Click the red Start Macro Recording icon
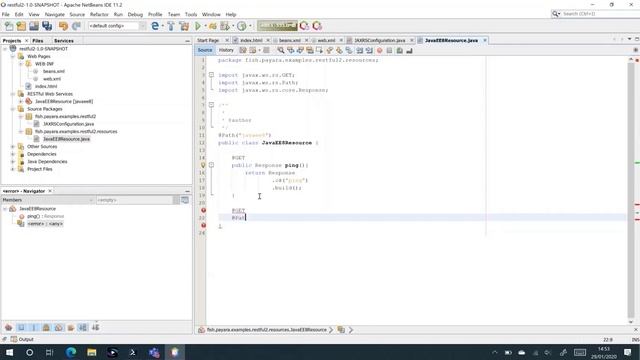This screenshot has height=360, width=640. tap(380, 50)
